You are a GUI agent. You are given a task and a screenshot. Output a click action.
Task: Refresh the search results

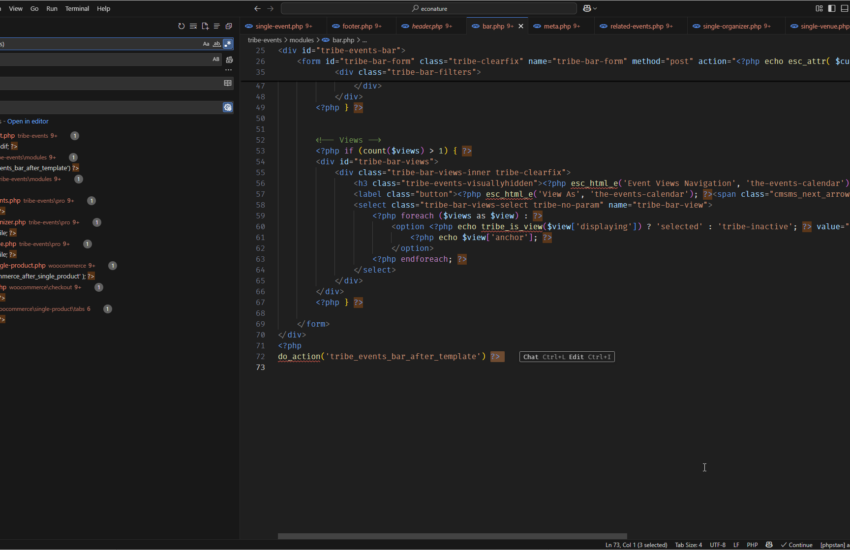tap(181, 26)
